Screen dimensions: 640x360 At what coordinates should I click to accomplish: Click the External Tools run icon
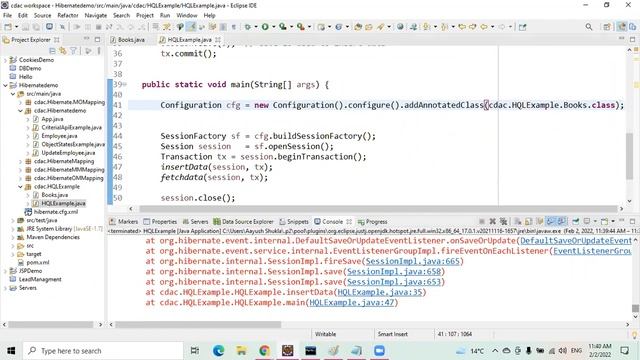[x=300, y=27]
